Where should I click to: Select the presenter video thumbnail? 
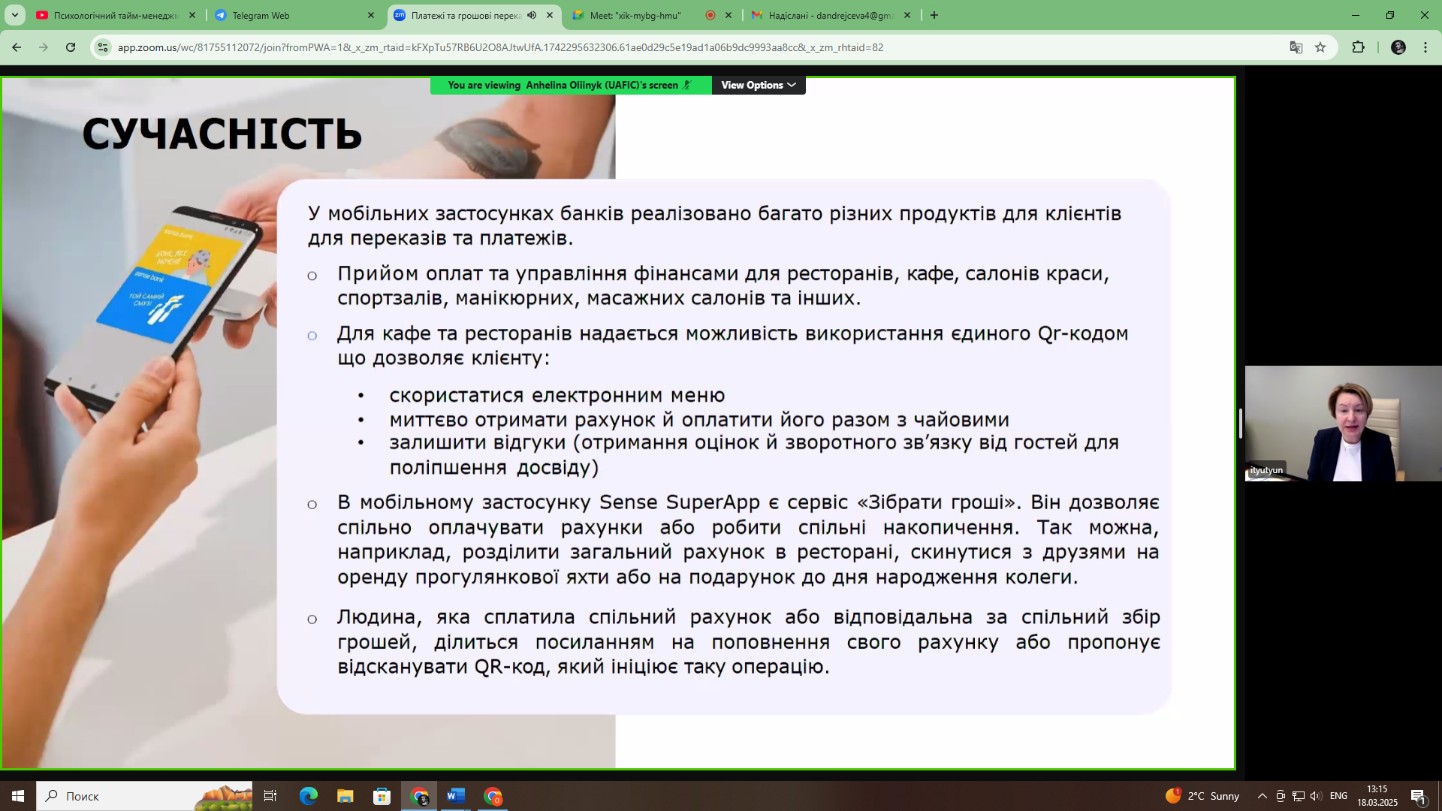coord(1343,424)
